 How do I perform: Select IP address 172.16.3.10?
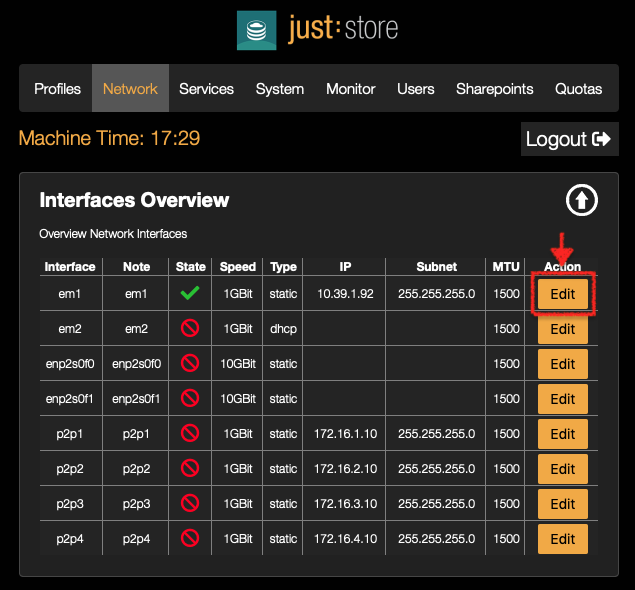[x=345, y=504]
